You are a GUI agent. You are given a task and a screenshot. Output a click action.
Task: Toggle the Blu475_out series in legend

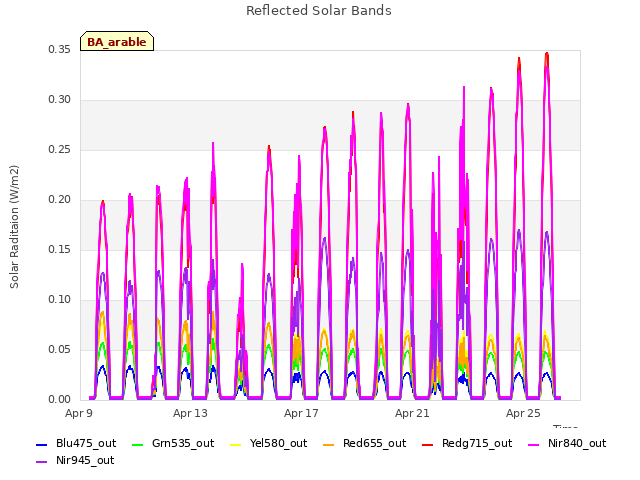tap(76, 443)
